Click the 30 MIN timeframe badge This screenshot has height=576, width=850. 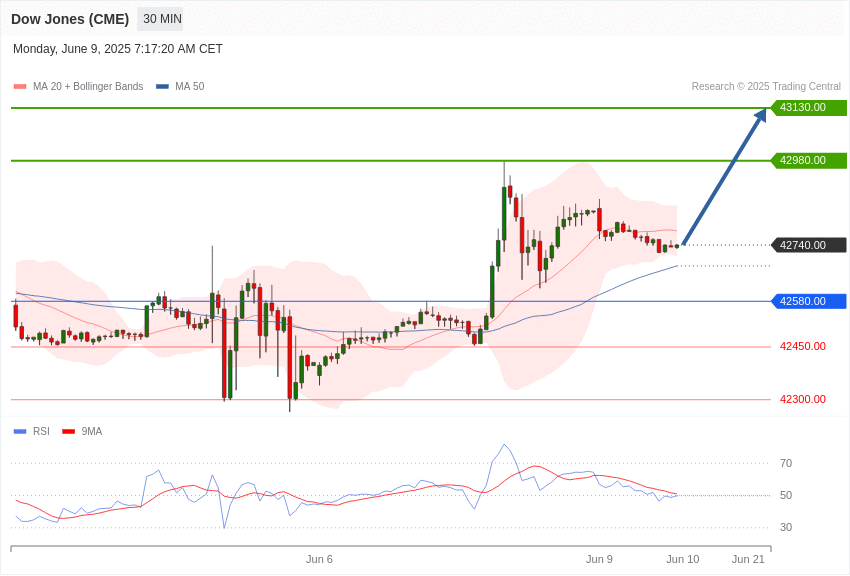coord(162,19)
